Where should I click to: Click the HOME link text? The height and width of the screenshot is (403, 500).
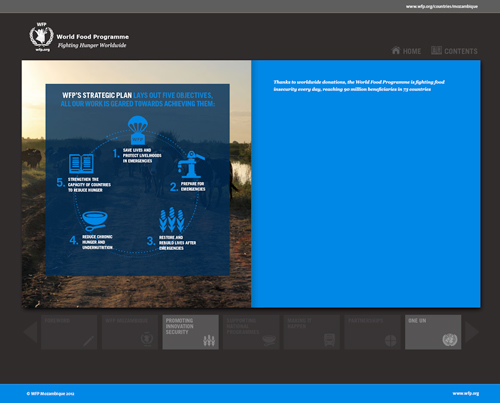pyautogui.click(x=412, y=51)
